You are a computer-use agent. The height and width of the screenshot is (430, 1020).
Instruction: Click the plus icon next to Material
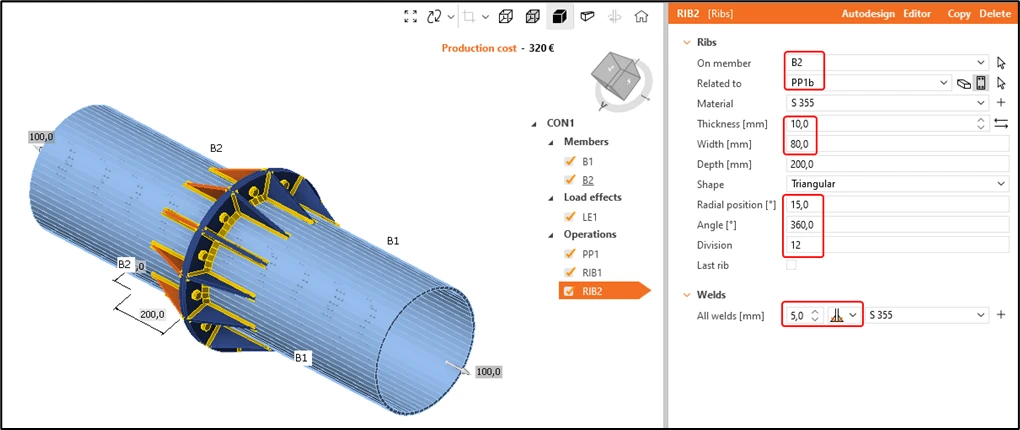pos(1001,103)
